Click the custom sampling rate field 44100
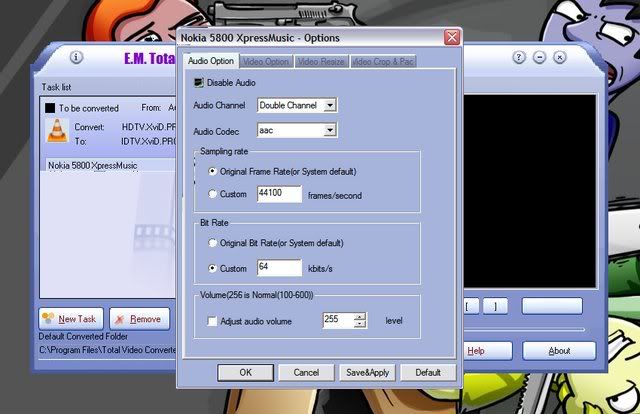The height and width of the screenshot is (414, 640). pos(280,194)
